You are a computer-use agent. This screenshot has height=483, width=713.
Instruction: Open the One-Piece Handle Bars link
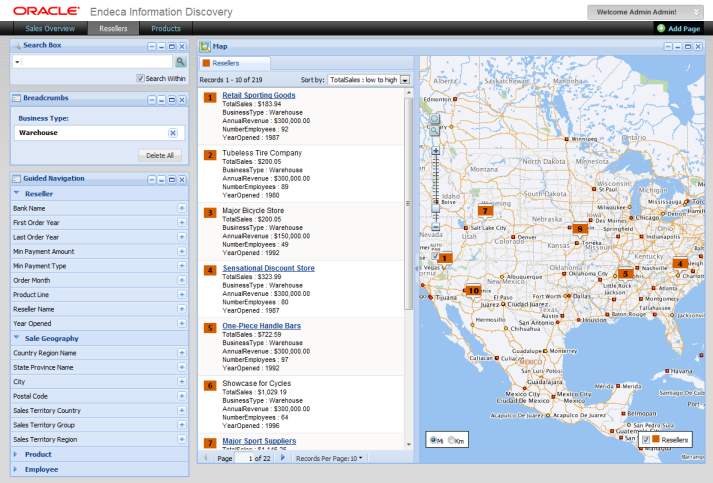click(x=261, y=326)
